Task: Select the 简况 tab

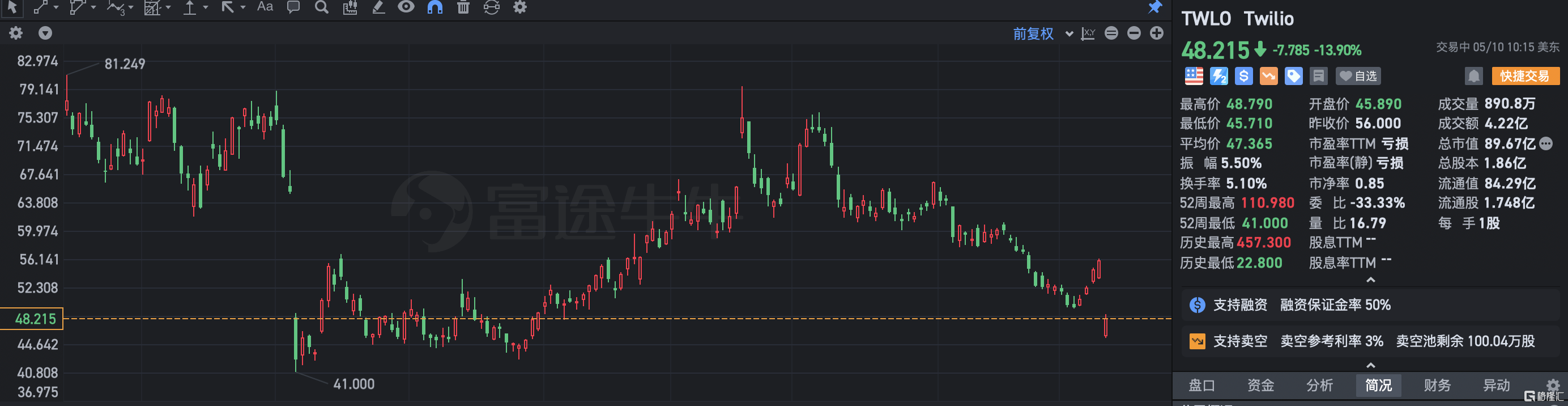Action: 1379,385
